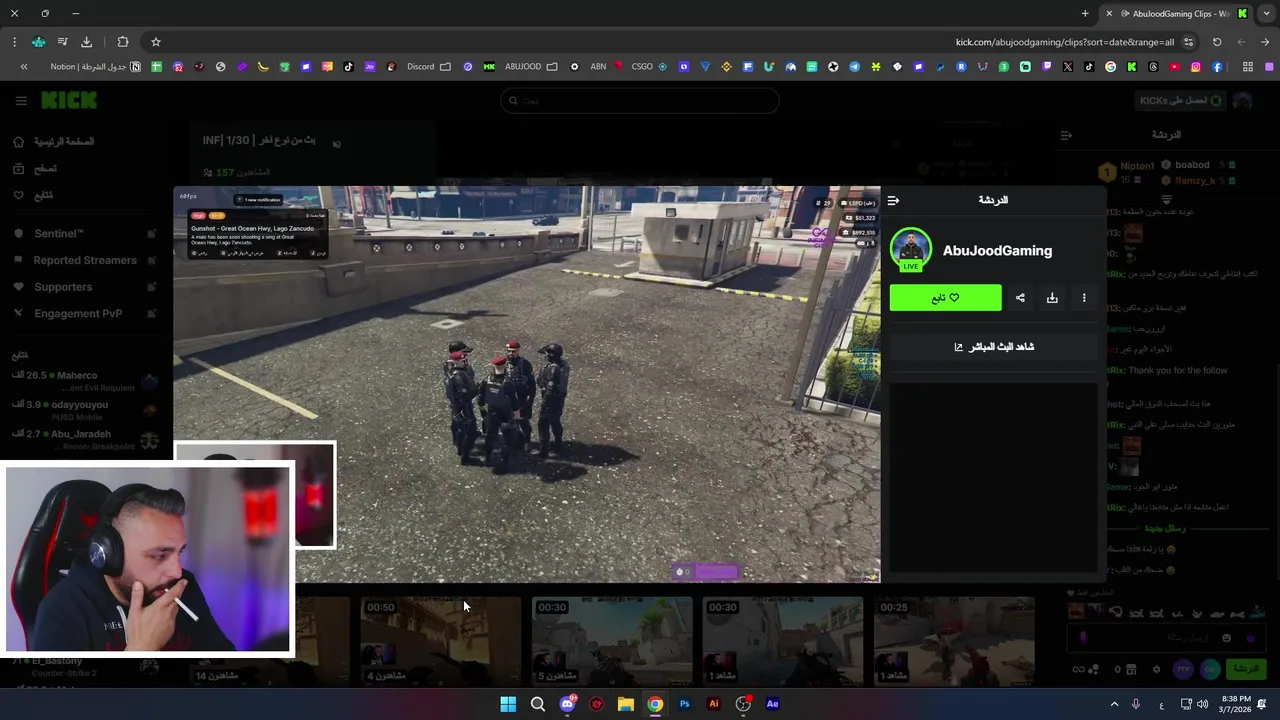
Task: Open Reported Streamers in the sidebar
Action: pyautogui.click(x=86, y=260)
